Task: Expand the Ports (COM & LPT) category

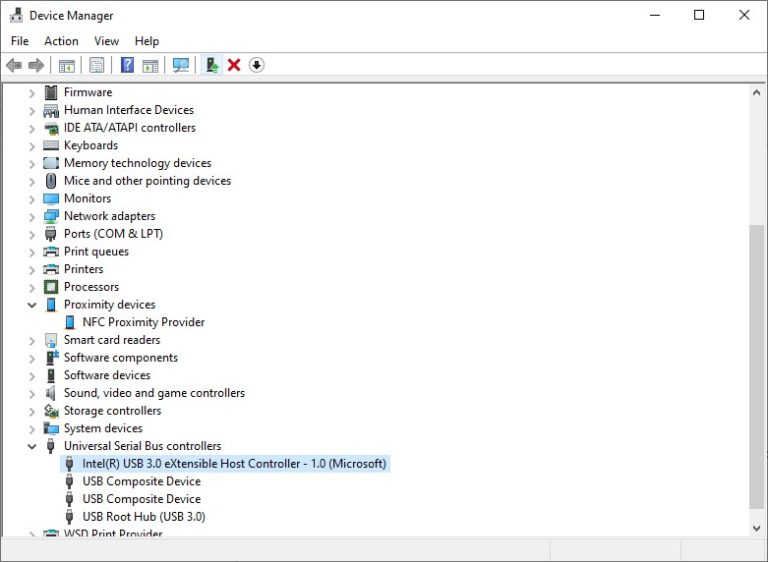Action: pyautogui.click(x=32, y=234)
